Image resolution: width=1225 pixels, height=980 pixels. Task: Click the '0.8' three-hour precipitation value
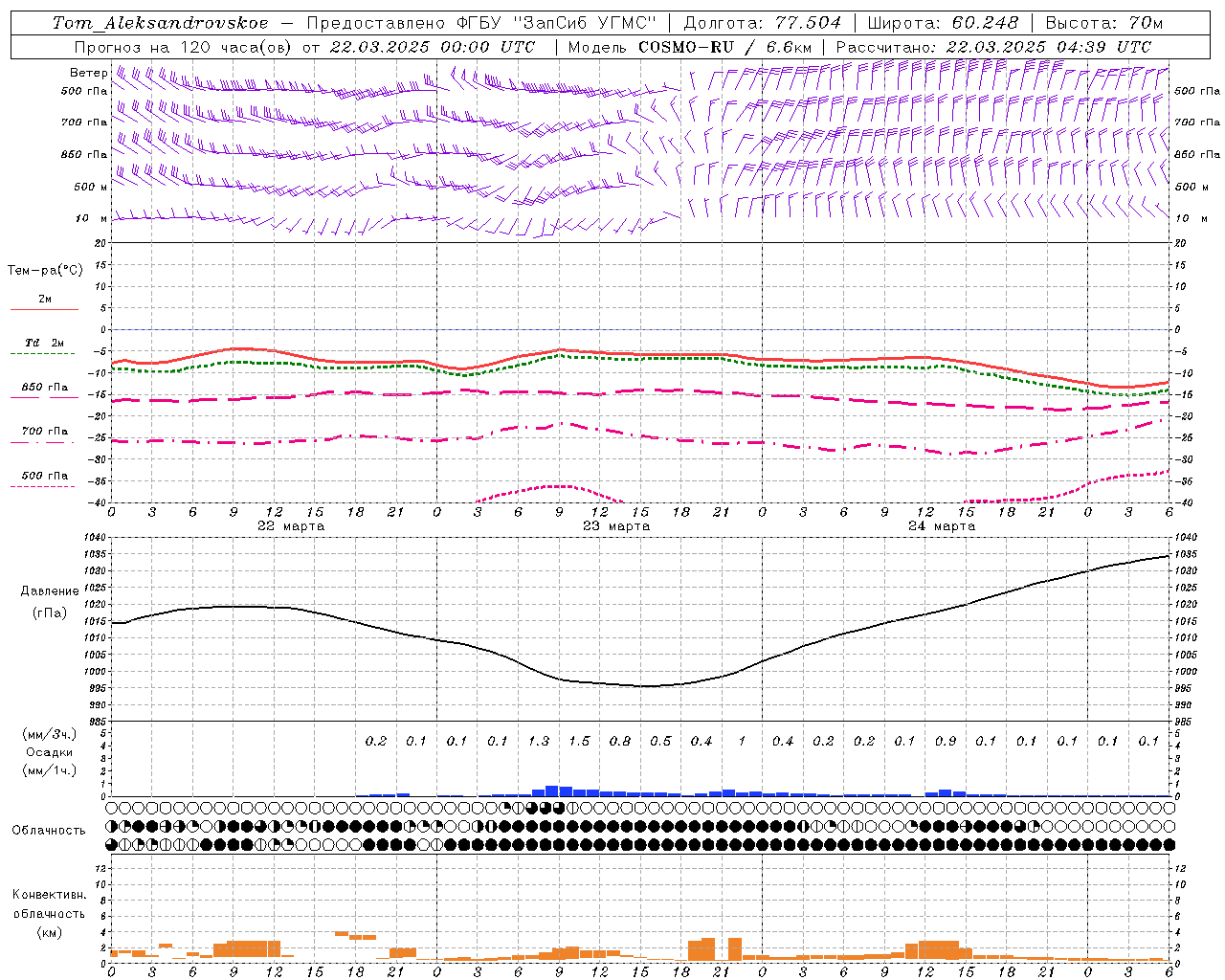[x=620, y=742]
